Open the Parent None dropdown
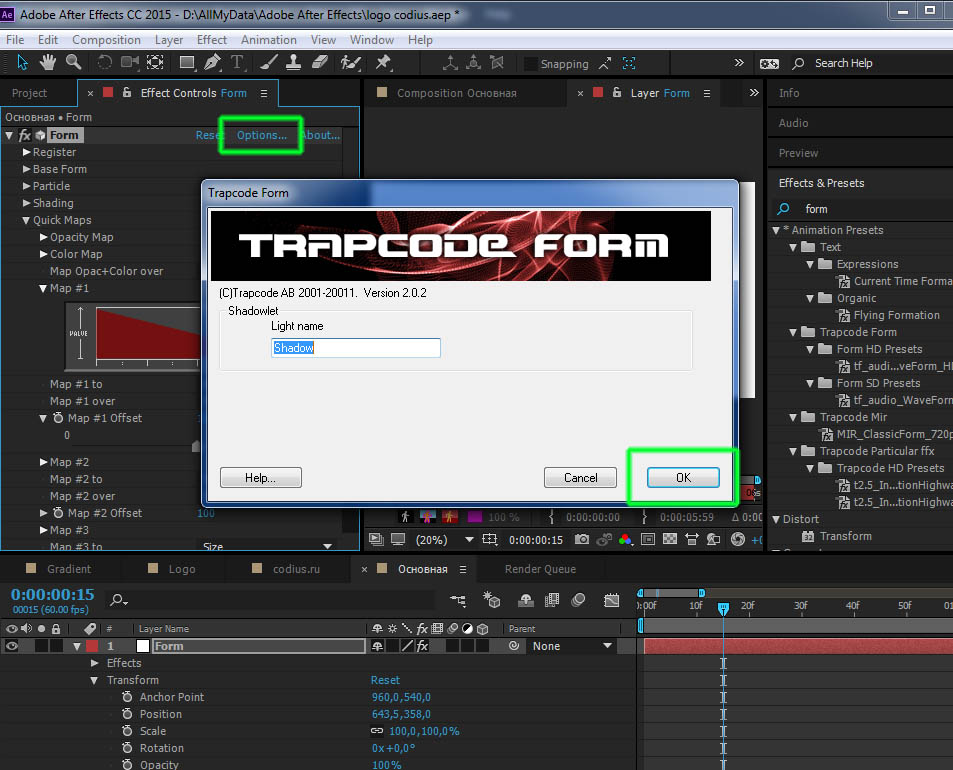Image resolution: width=953 pixels, height=770 pixels. tap(571, 646)
